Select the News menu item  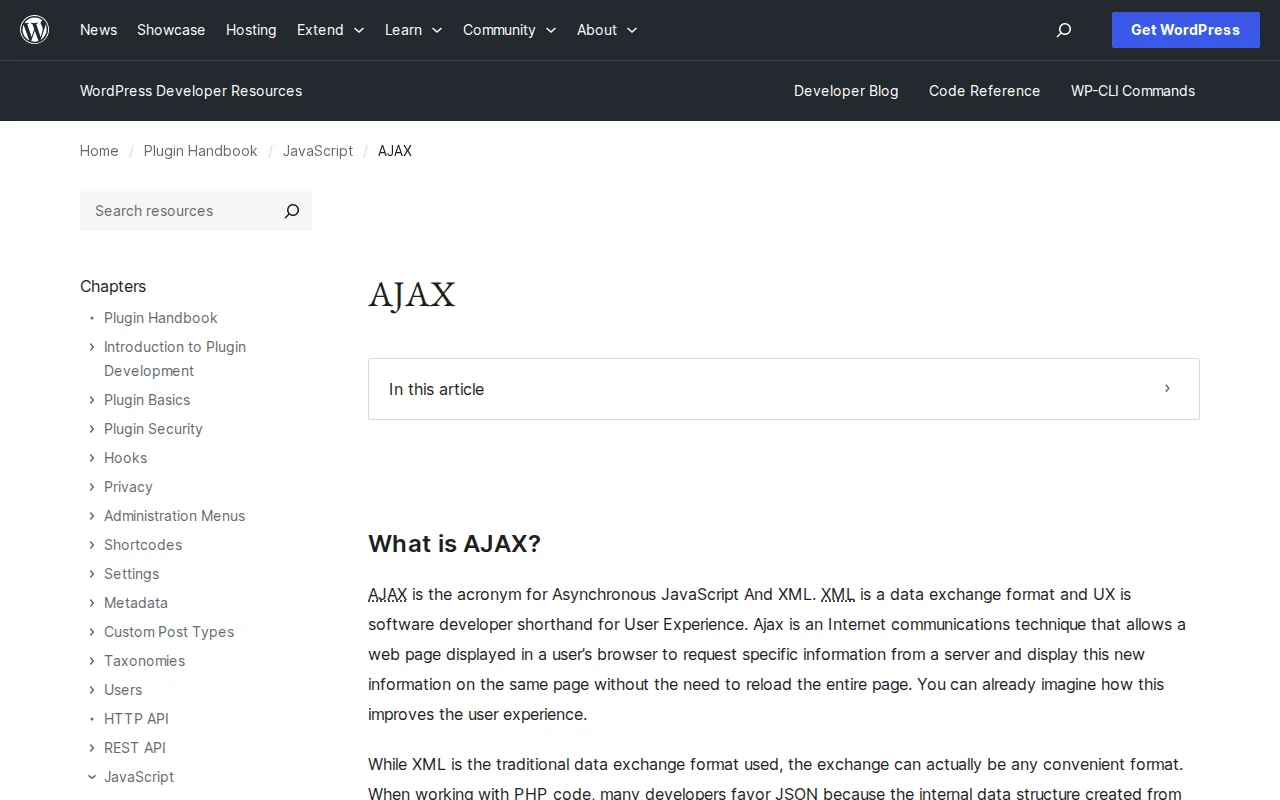98,30
